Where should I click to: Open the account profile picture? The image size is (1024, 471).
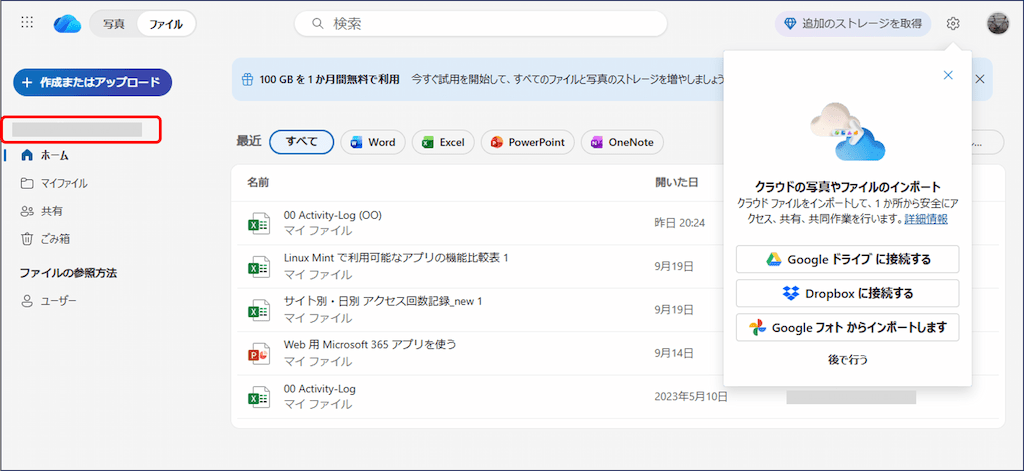click(x=998, y=24)
